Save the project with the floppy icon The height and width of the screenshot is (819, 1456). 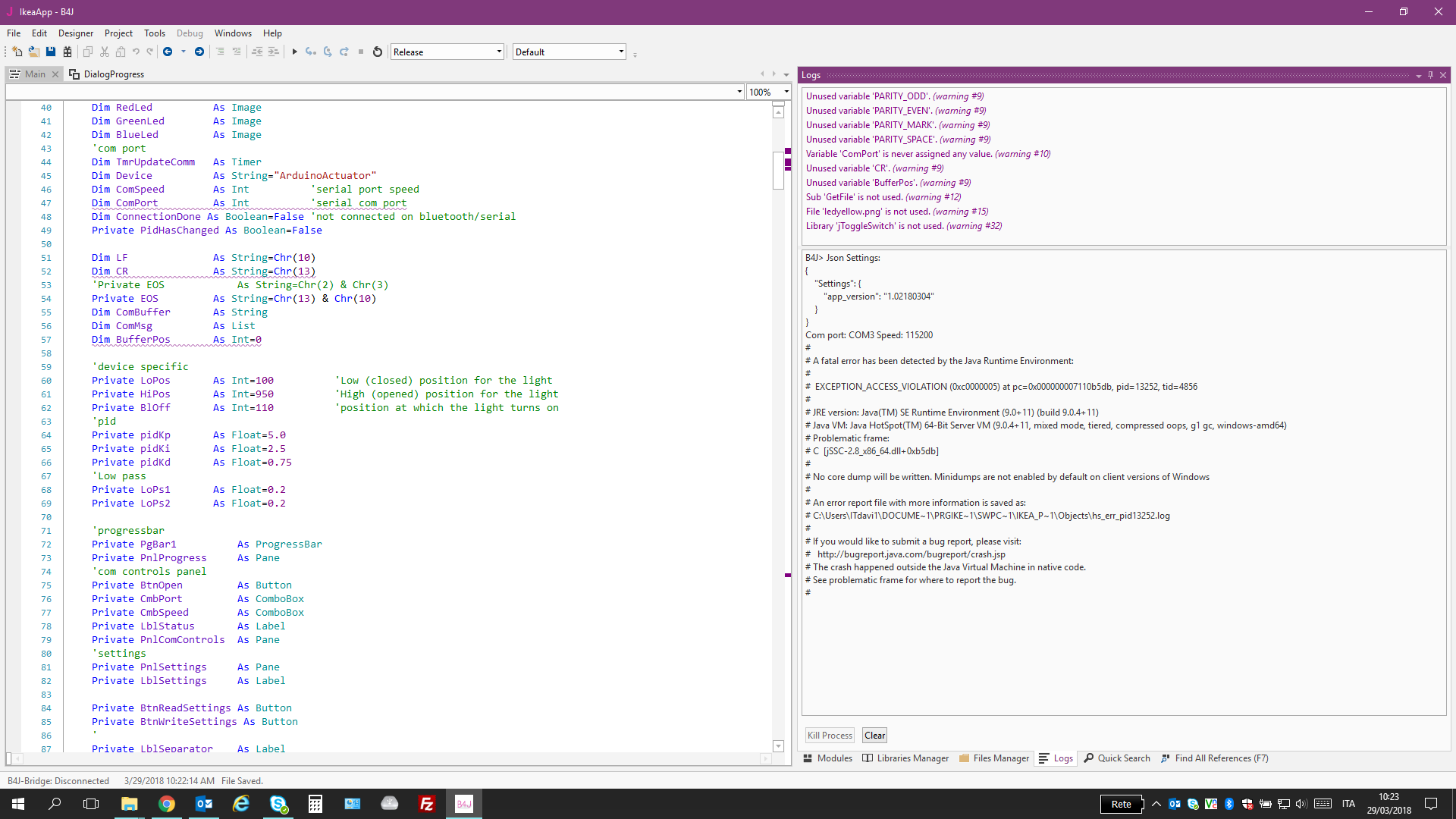[x=50, y=52]
